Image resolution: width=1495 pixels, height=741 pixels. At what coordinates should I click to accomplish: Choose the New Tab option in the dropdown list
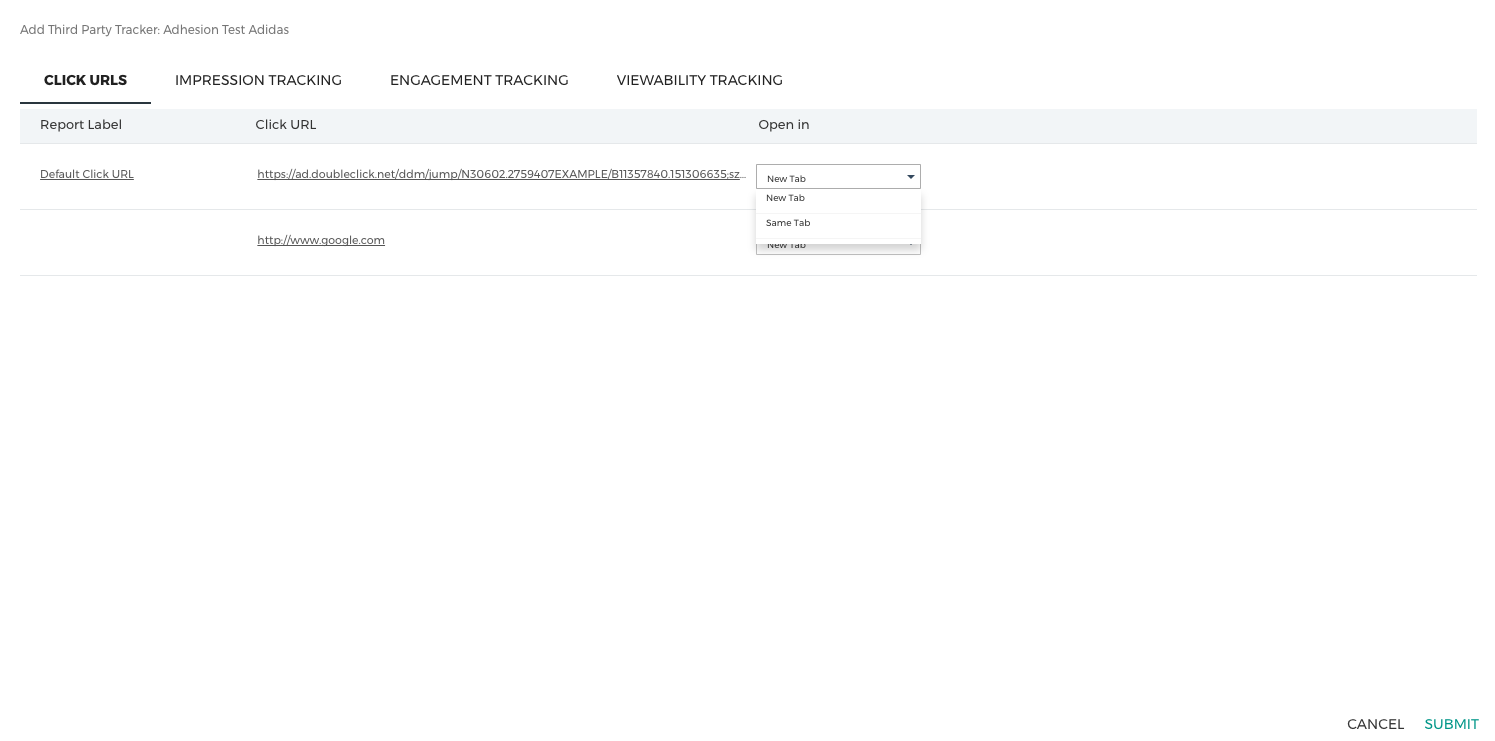click(838, 199)
